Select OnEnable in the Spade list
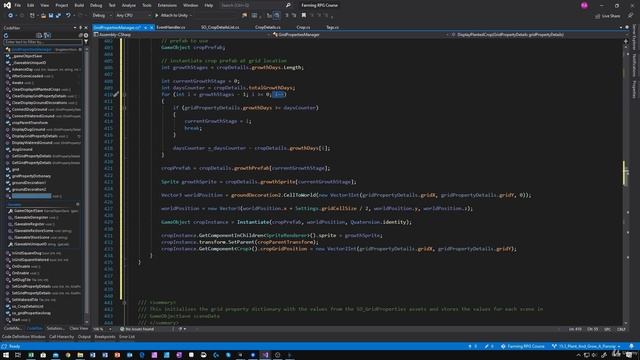640x360 pixels. coord(21,273)
